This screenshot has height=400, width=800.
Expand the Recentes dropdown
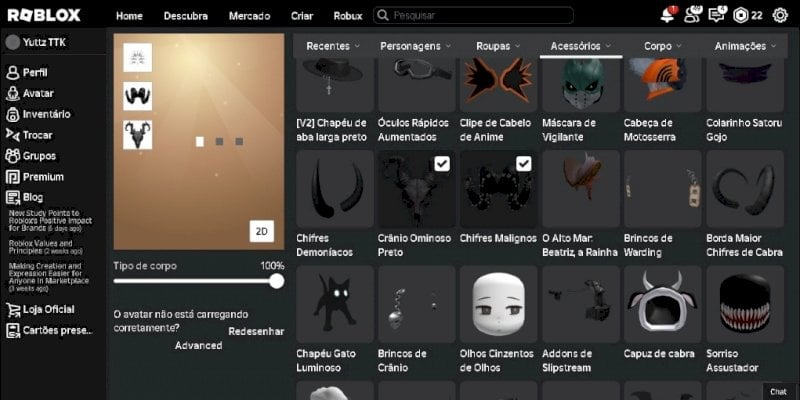[333, 46]
